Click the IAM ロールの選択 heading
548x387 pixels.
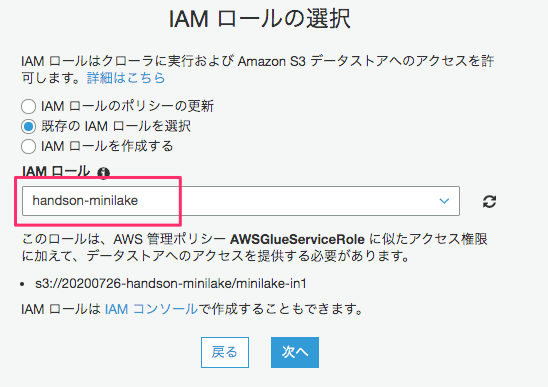pos(259,19)
